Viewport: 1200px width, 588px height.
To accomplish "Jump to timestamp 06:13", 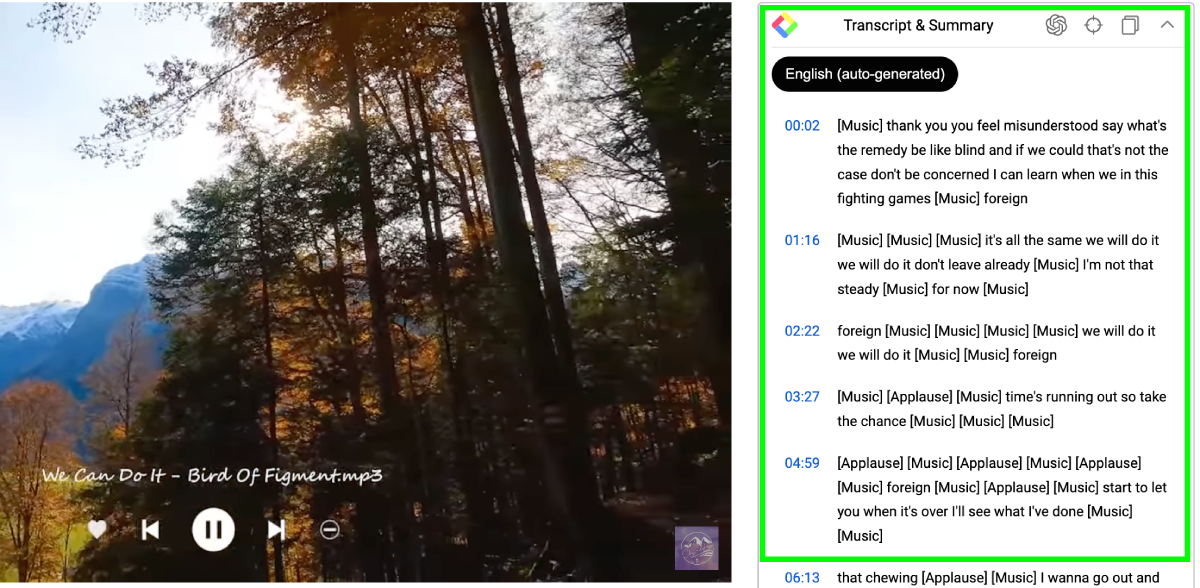I will (802, 577).
